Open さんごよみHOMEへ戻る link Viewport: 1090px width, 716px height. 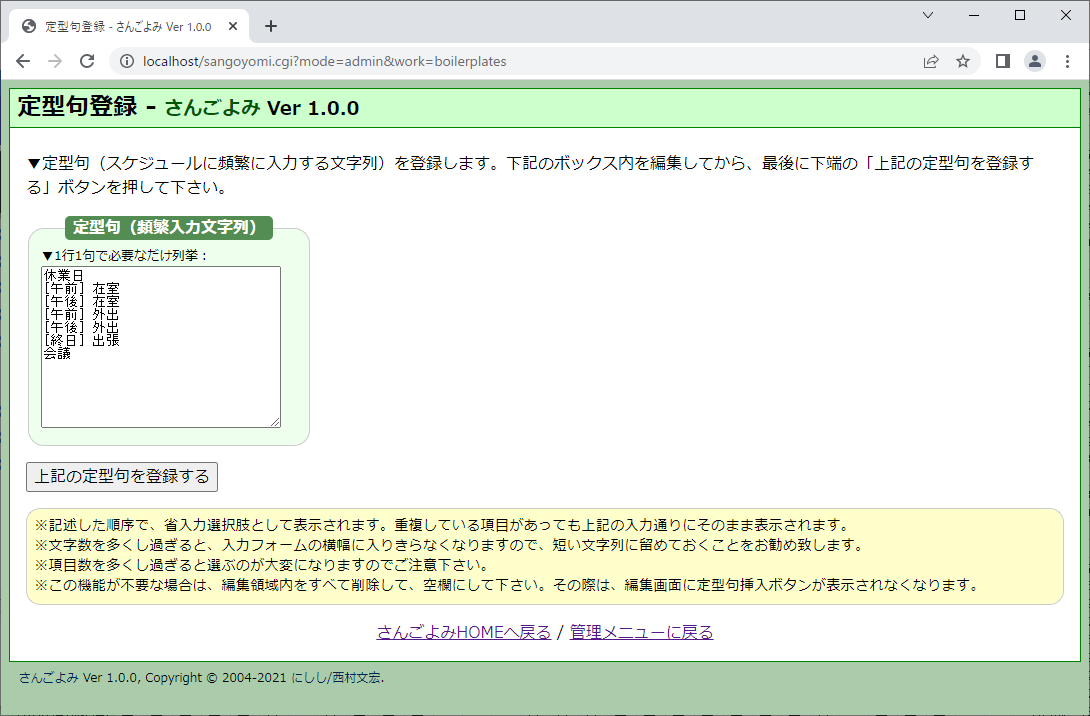[464, 632]
